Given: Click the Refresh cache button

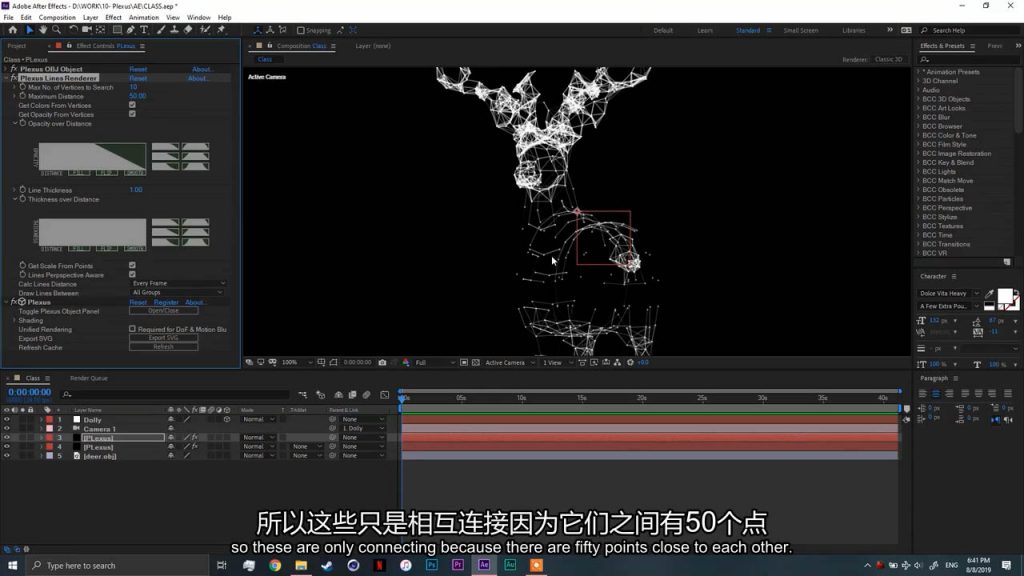Looking at the screenshot, I should point(163,347).
